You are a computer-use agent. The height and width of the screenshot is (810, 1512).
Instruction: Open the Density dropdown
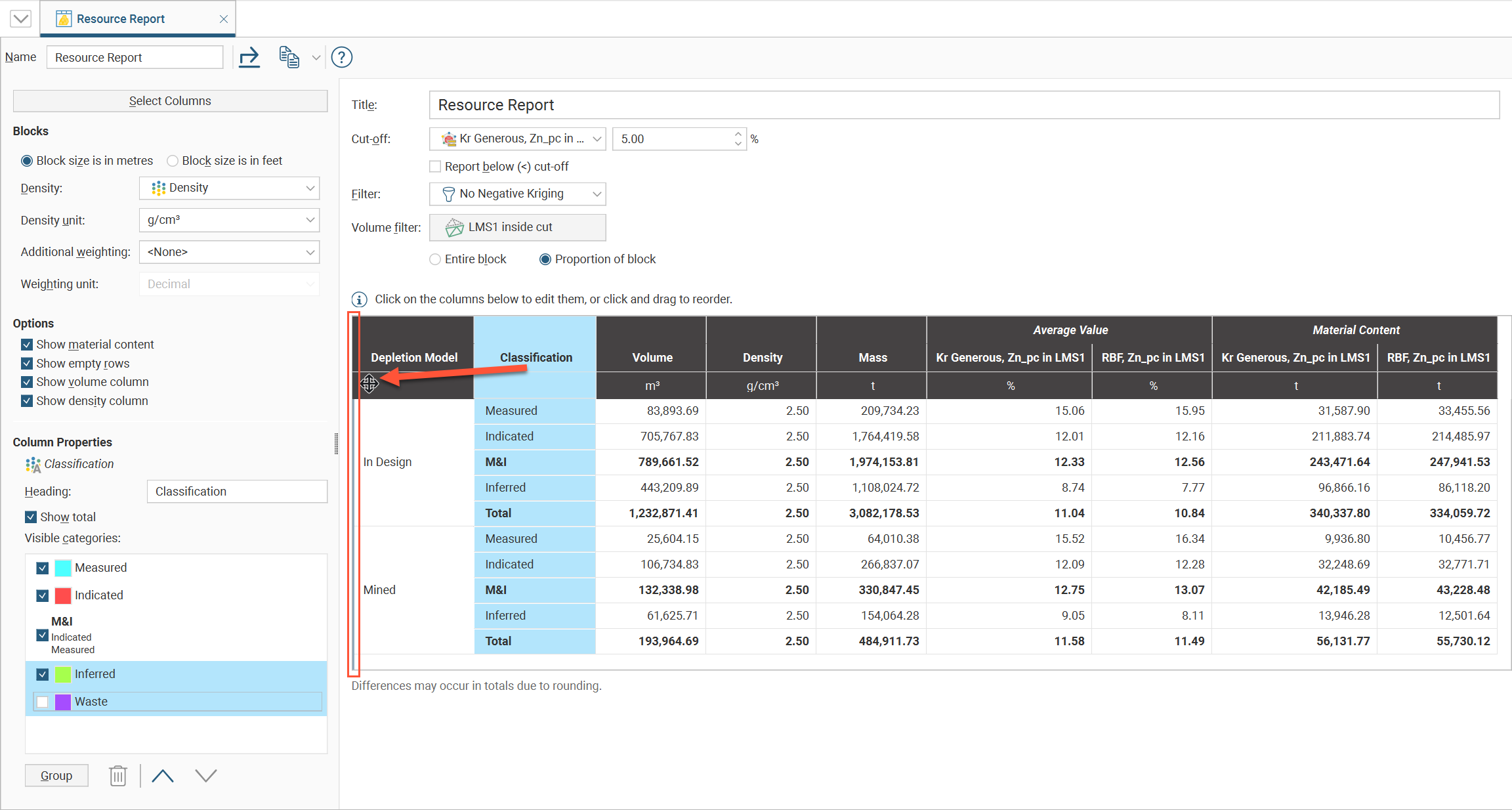[229, 188]
